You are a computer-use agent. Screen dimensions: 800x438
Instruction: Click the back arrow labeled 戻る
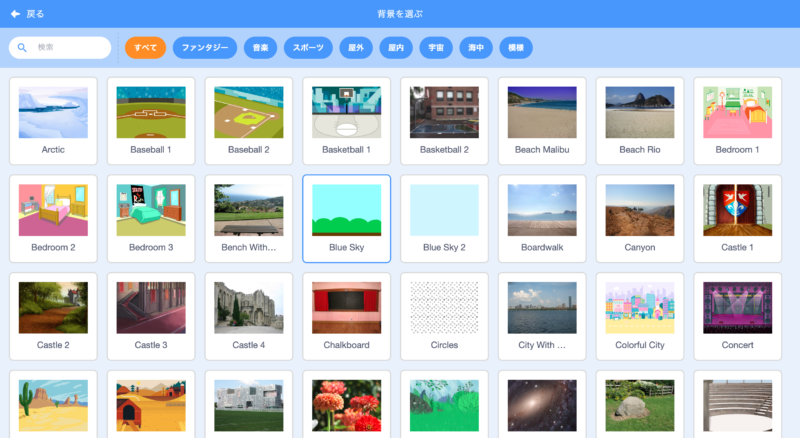(27, 14)
